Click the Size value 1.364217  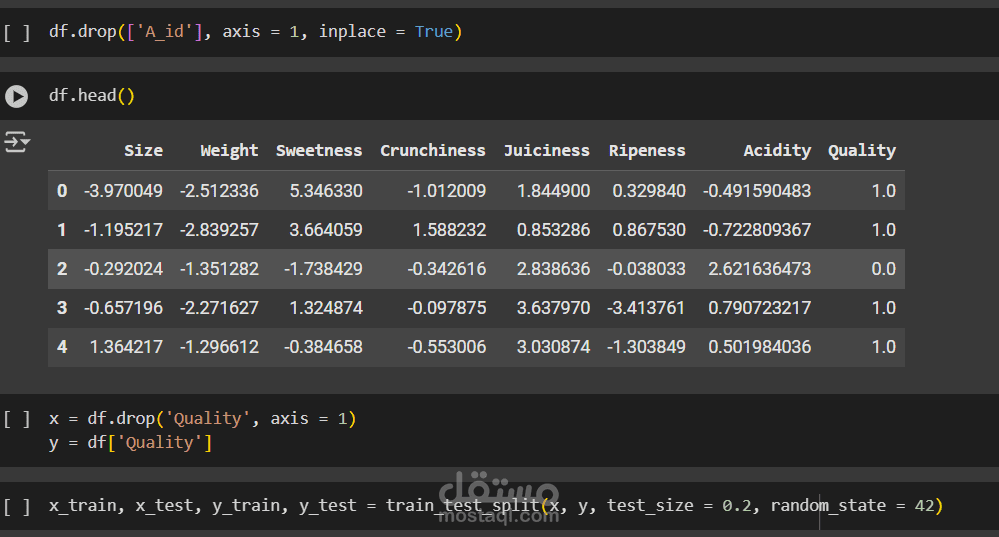(x=127, y=347)
